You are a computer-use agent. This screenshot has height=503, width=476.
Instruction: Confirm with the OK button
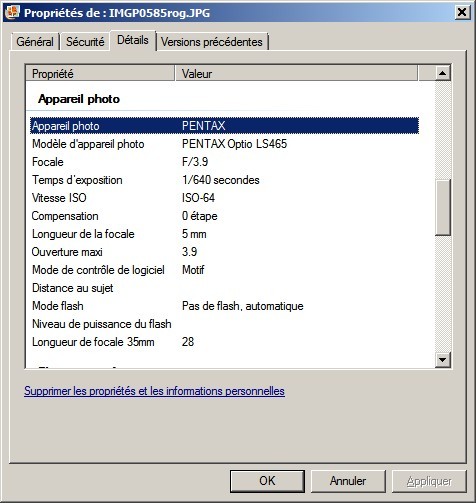pyautogui.click(x=267, y=481)
